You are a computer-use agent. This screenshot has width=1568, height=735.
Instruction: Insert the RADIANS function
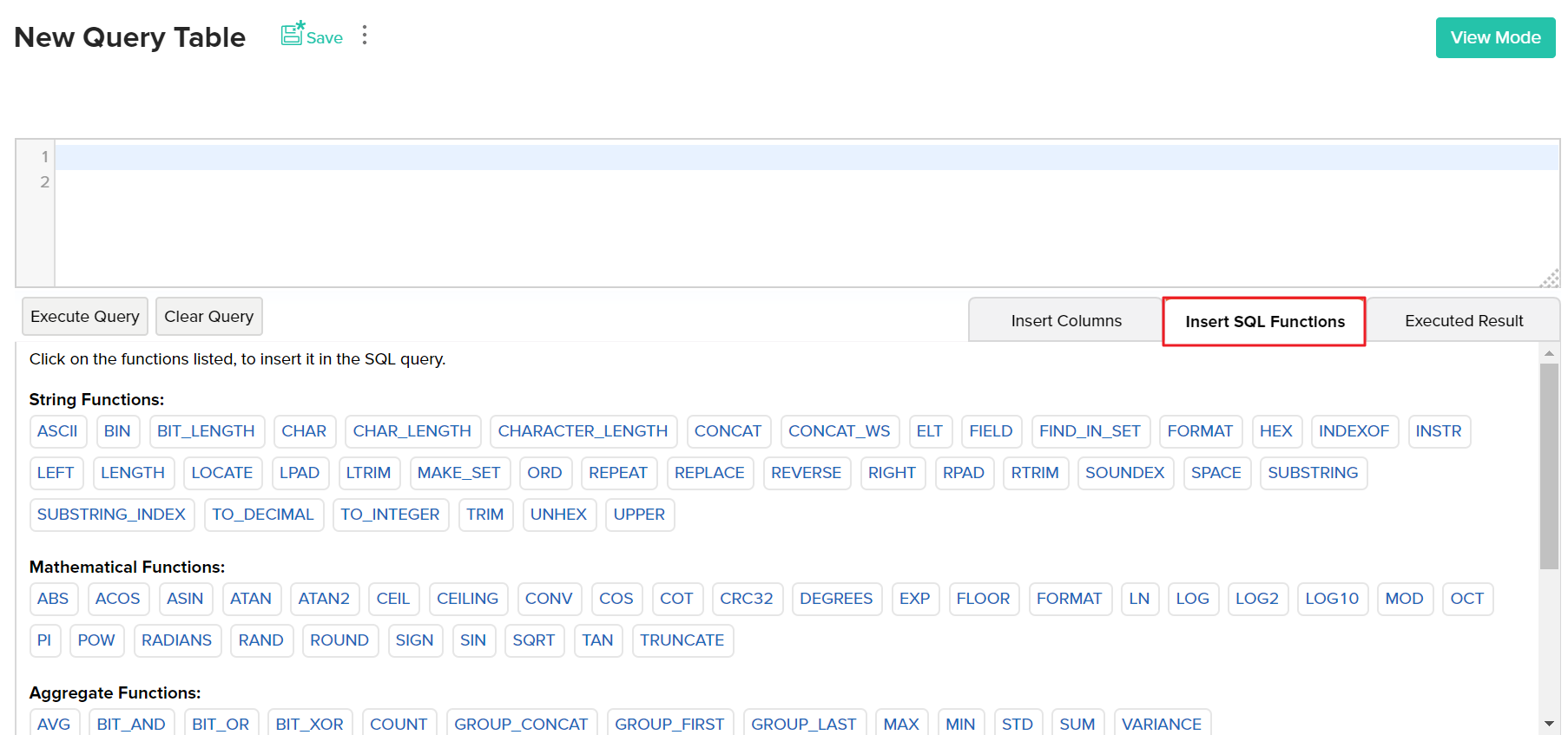click(177, 640)
